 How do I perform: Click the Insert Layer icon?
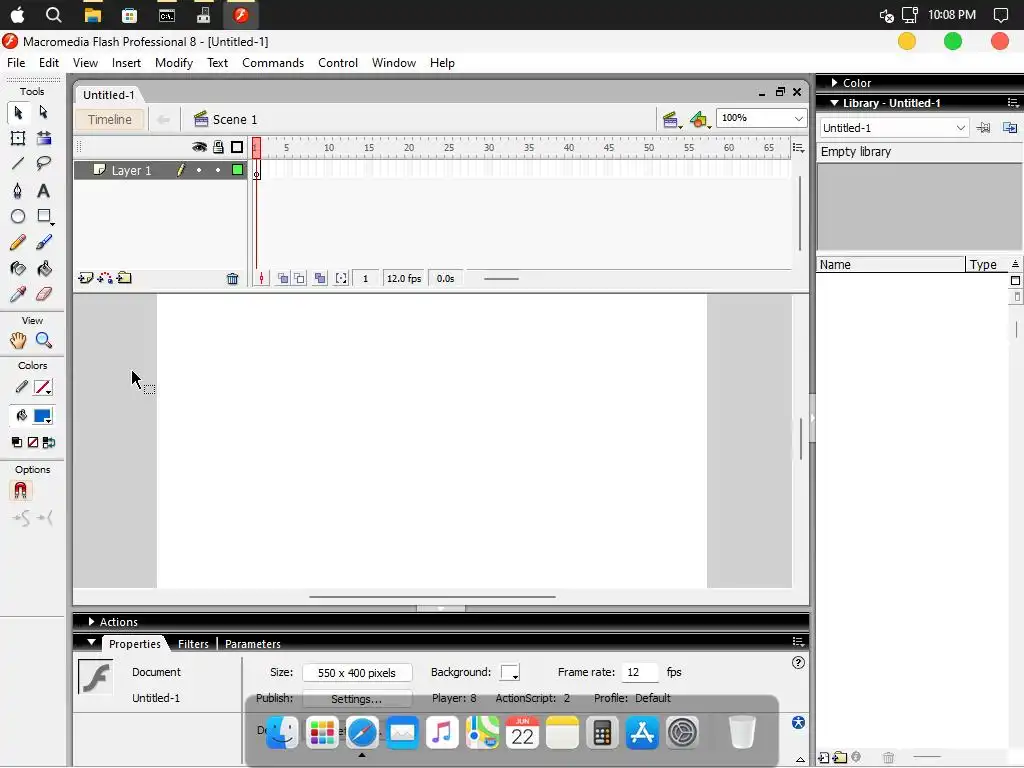86,278
